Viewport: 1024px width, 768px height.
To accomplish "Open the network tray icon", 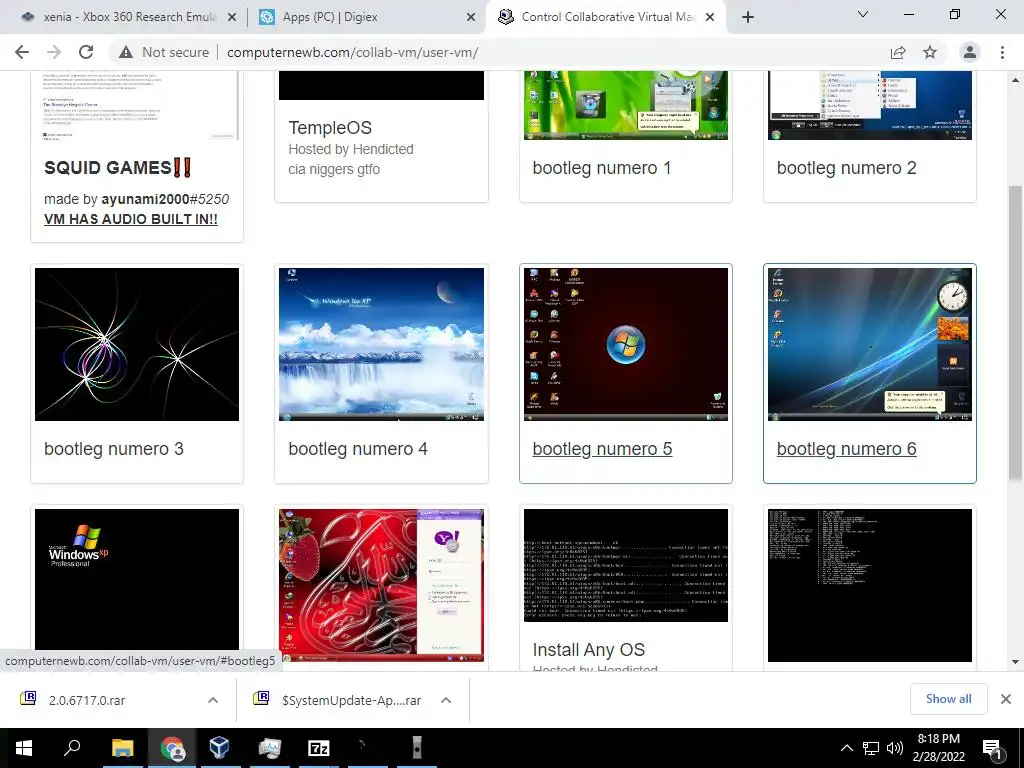I will (x=871, y=748).
